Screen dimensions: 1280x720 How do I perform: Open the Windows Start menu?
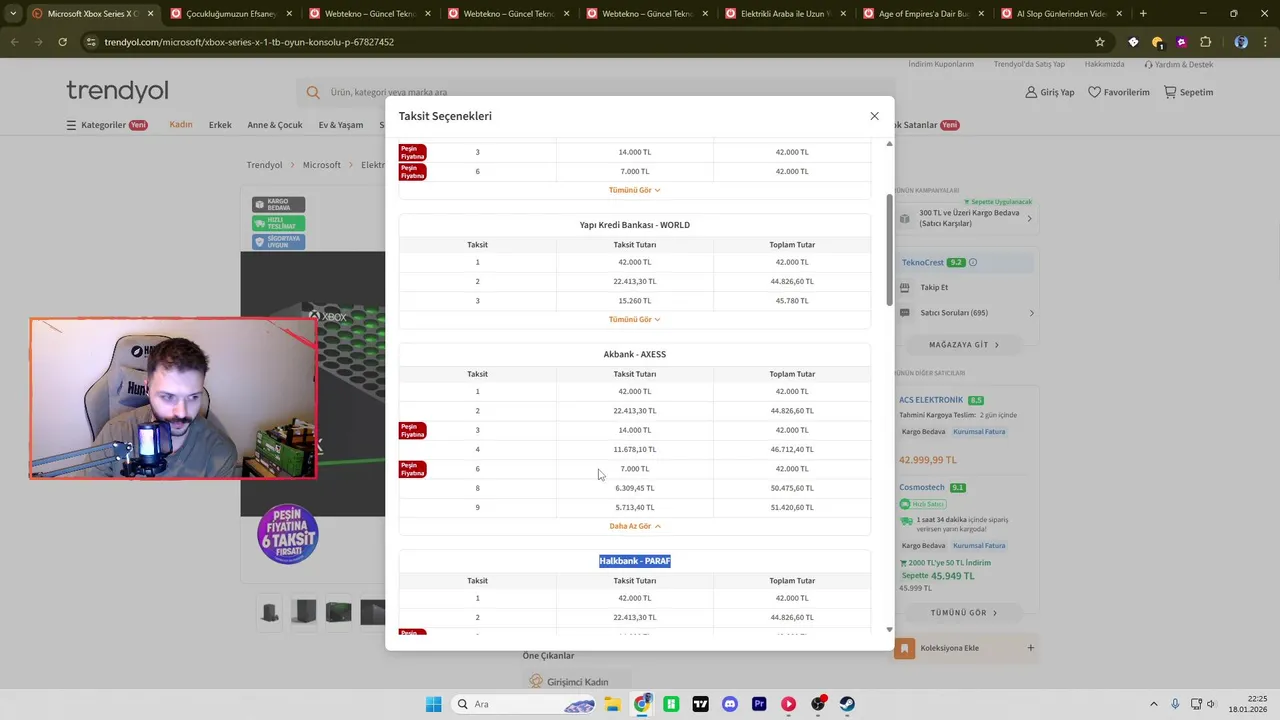[x=433, y=704]
